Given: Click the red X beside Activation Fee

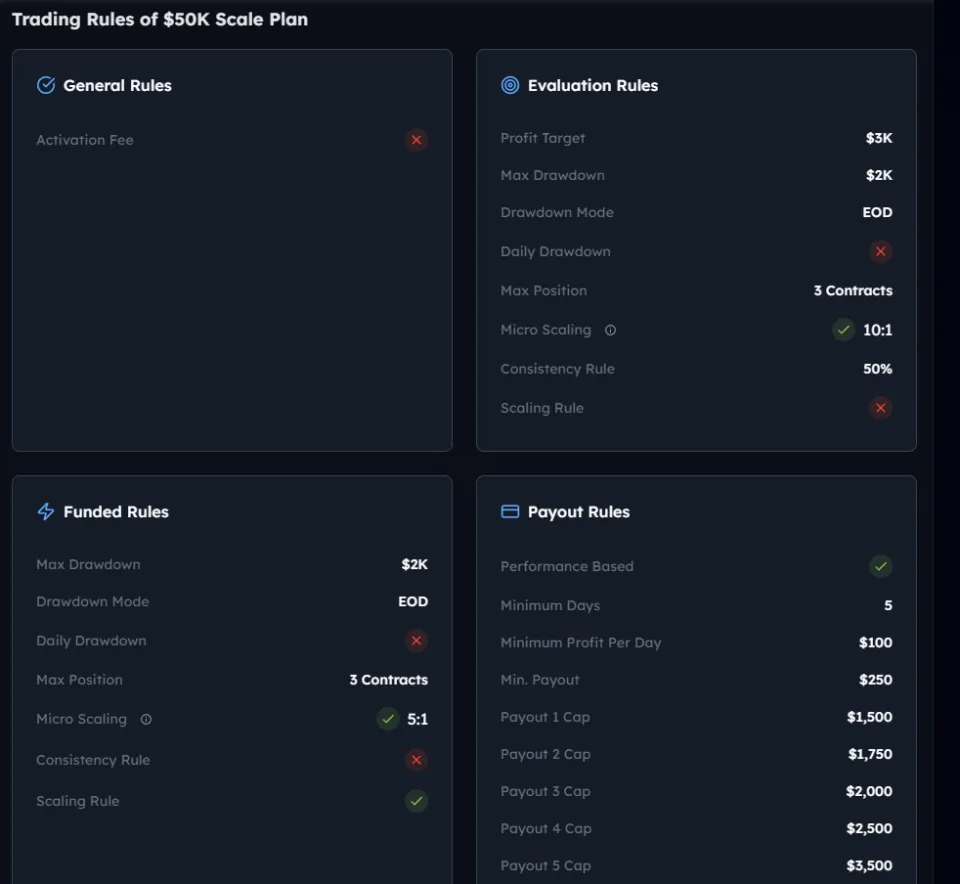Looking at the screenshot, I should point(416,140).
